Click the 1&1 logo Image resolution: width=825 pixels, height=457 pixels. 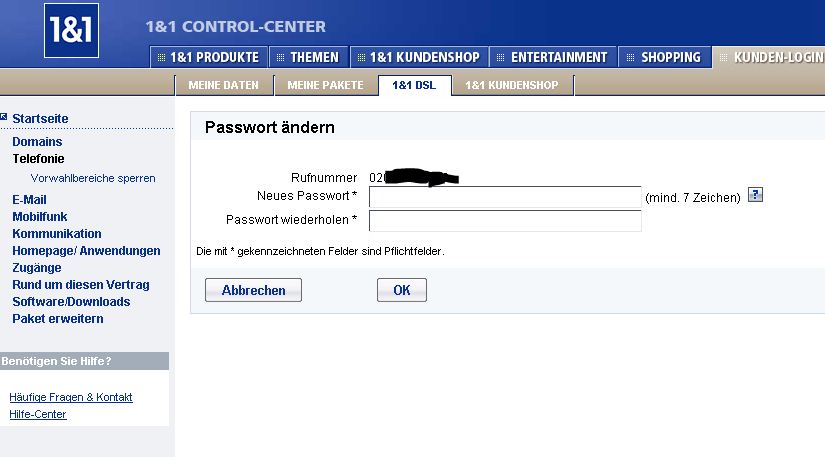click(72, 30)
